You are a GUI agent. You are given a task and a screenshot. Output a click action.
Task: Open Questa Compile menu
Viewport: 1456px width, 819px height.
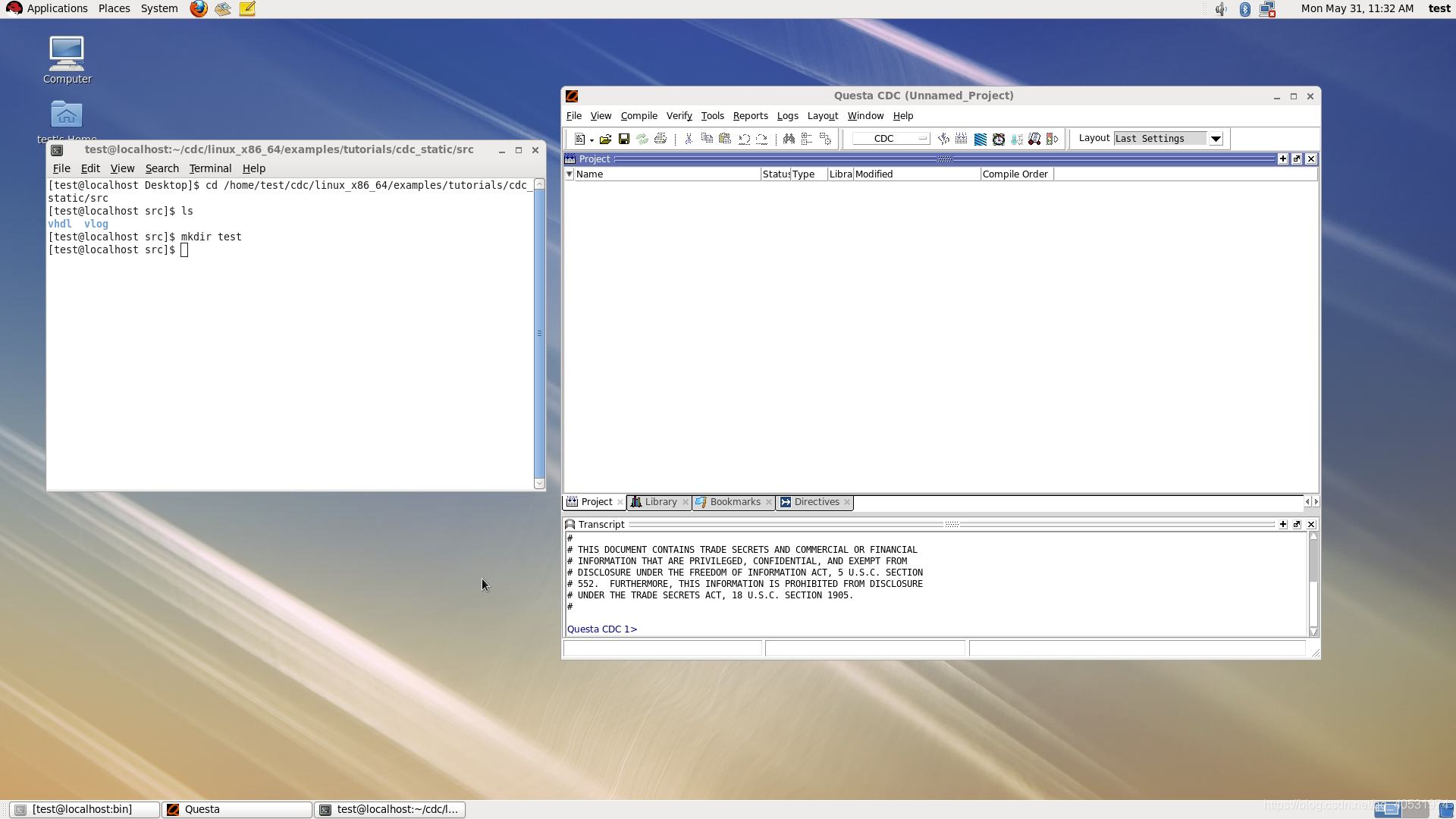point(639,116)
